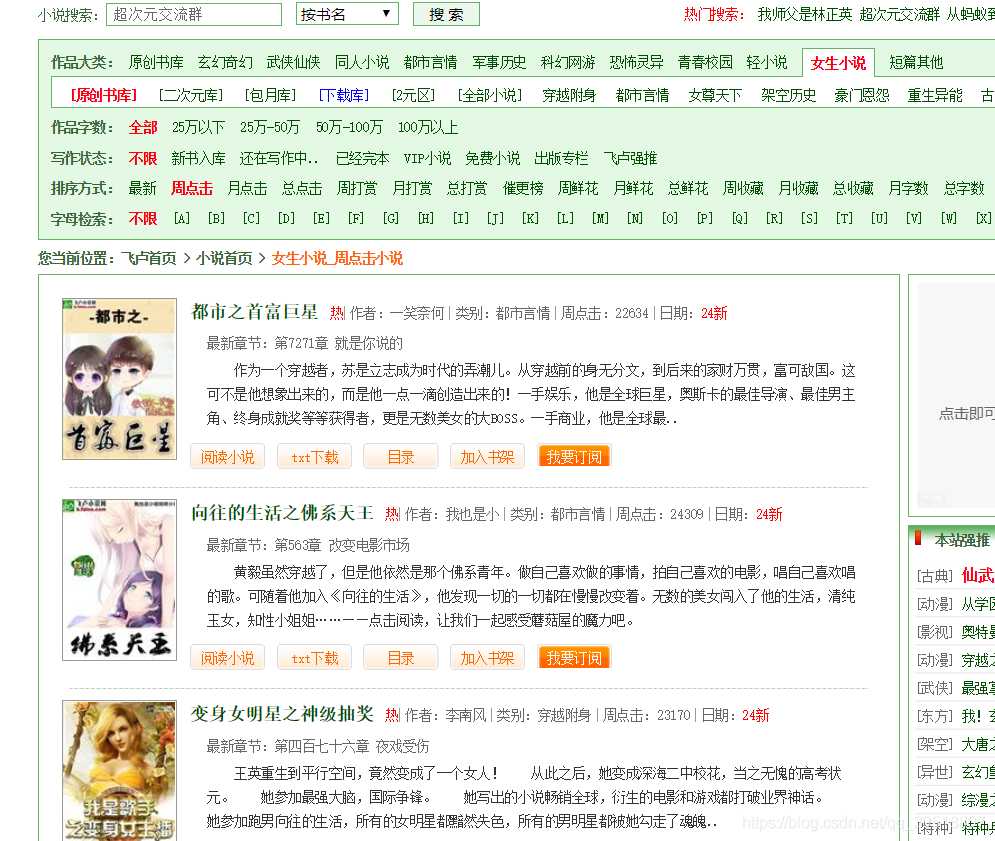995x841 pixels.
Task: Open 向往的生活之佛系天王 cover thumbnail
Action: click(119, 580)
